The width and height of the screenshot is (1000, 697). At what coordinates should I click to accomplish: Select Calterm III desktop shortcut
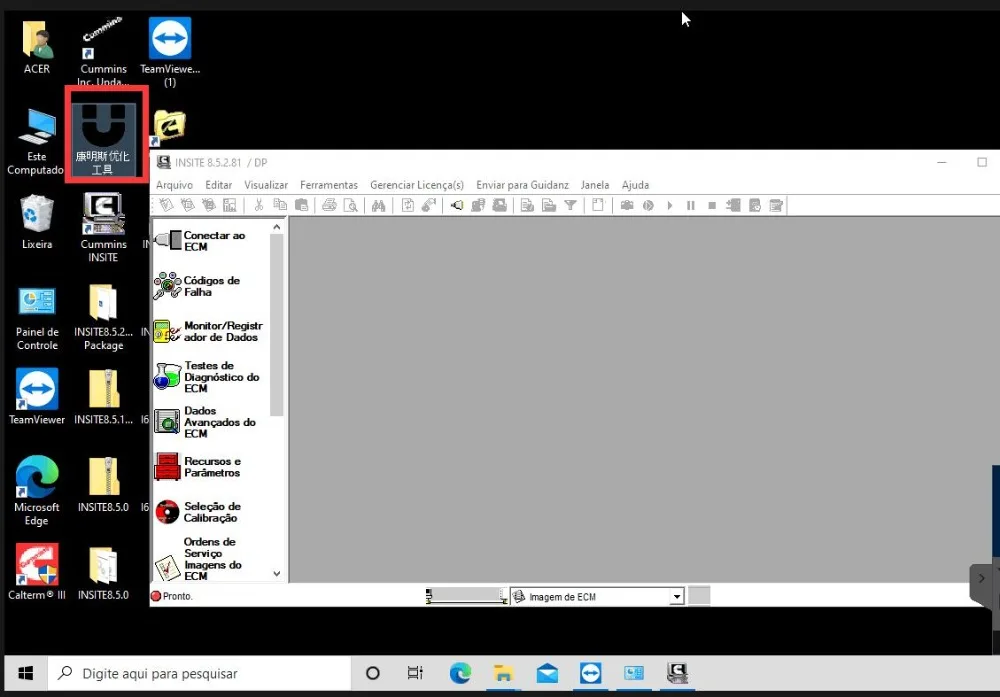click(x=37, y=571)
